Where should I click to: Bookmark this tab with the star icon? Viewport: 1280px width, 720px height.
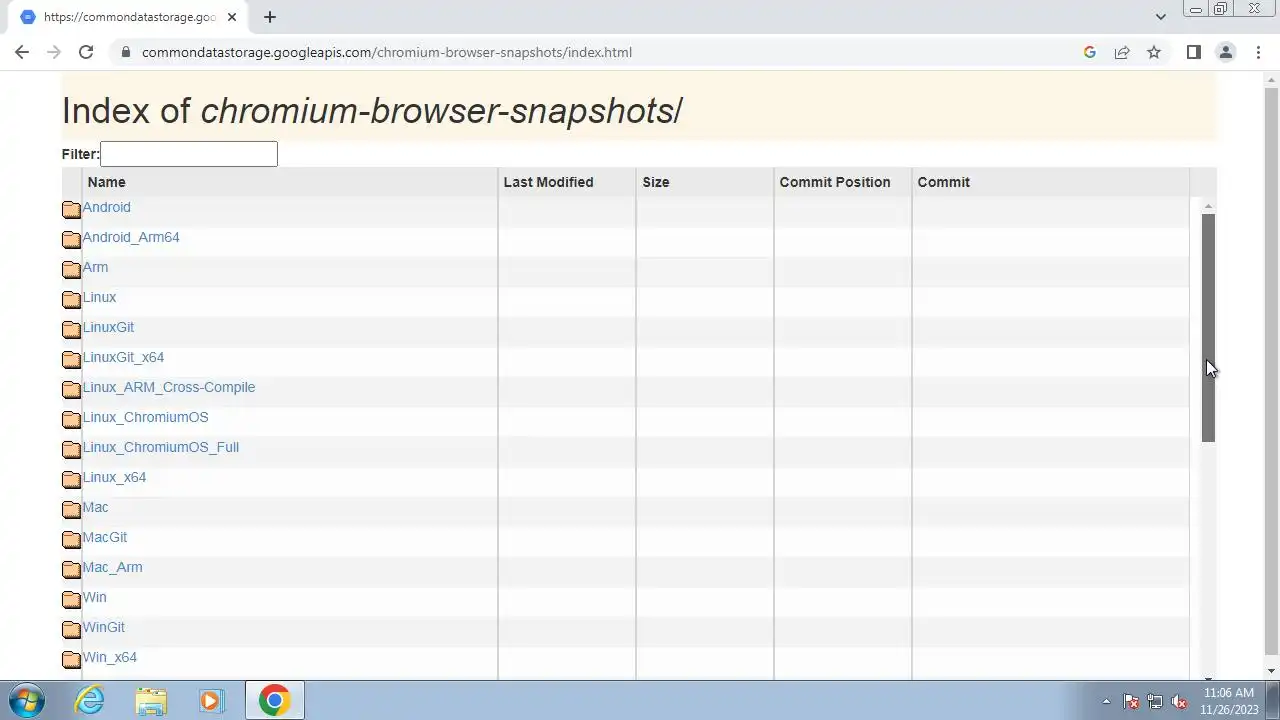(x=1154, y=52)
